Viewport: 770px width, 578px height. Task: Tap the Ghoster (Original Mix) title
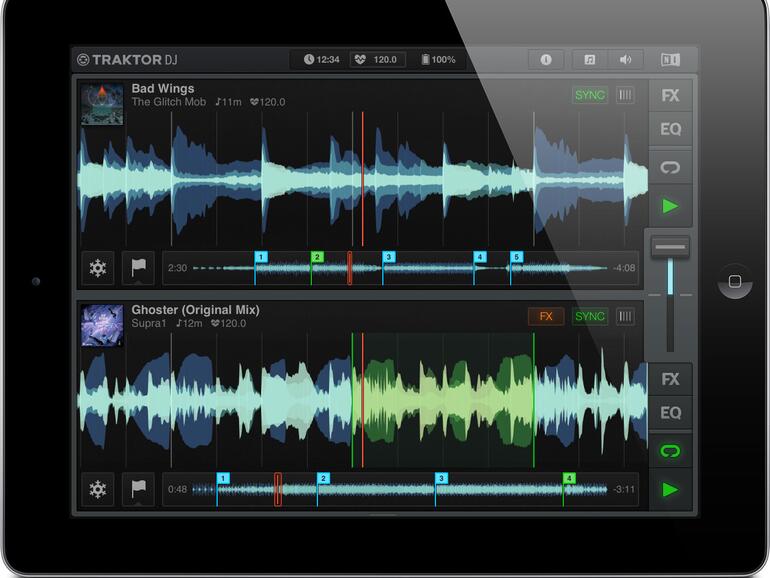point(195,310)
